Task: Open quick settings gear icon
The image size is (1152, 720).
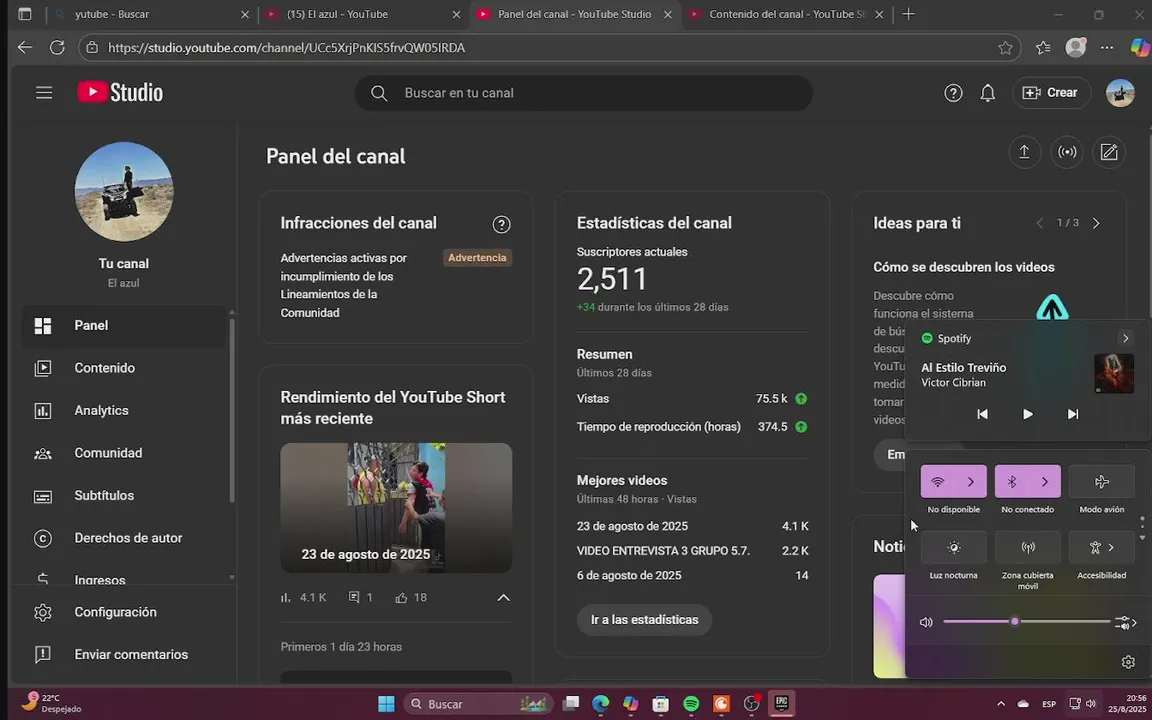Action: click(1128, 663)
